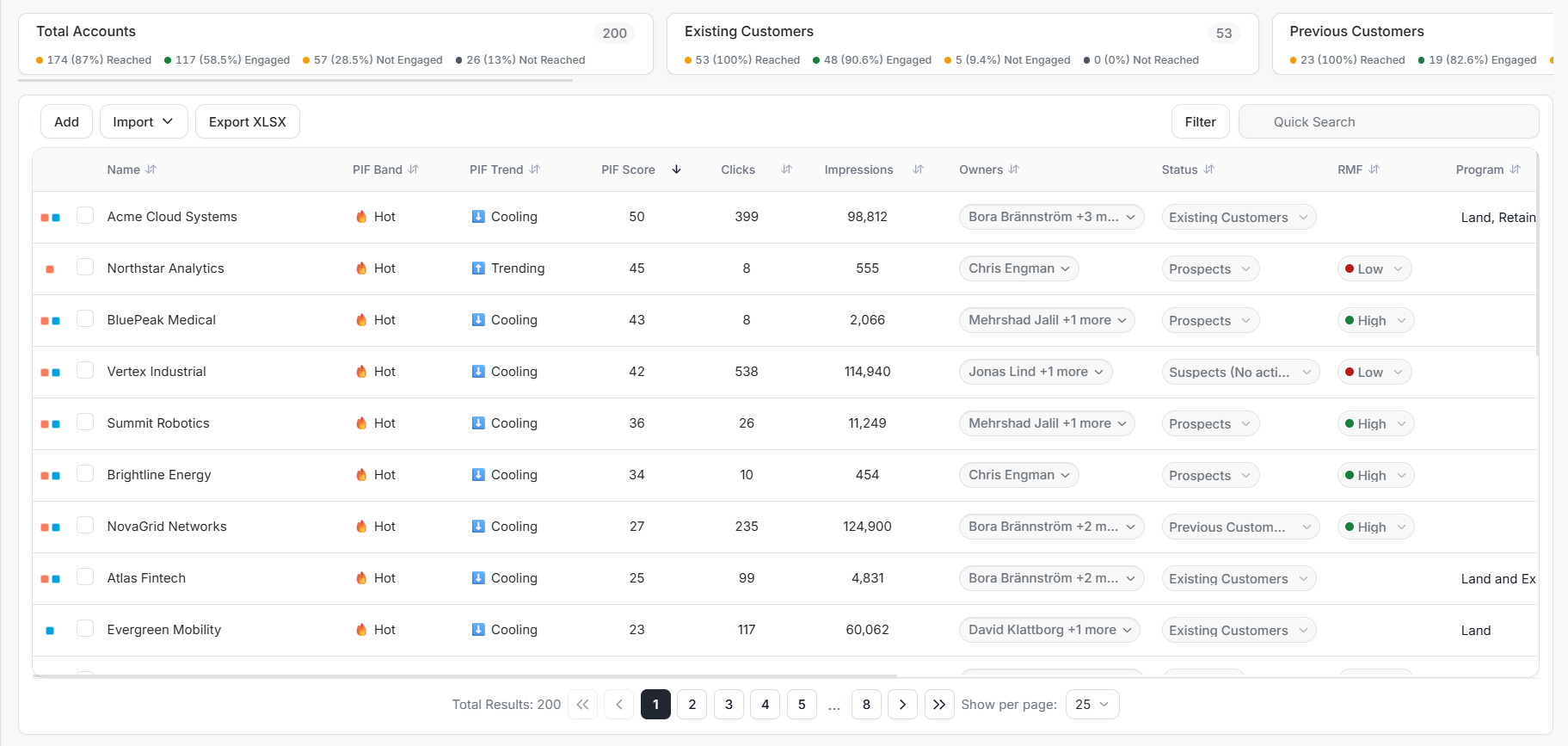Click Trending up-arrow icon for Northstar Analytics
Screen dimensions: 1568x746
tap(478, 268)
